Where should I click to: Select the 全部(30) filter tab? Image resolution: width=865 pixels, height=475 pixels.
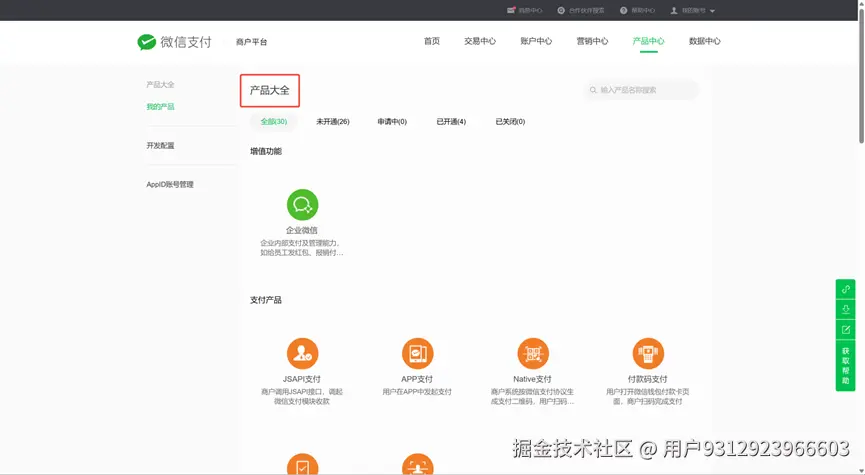(x=274, y=121)
